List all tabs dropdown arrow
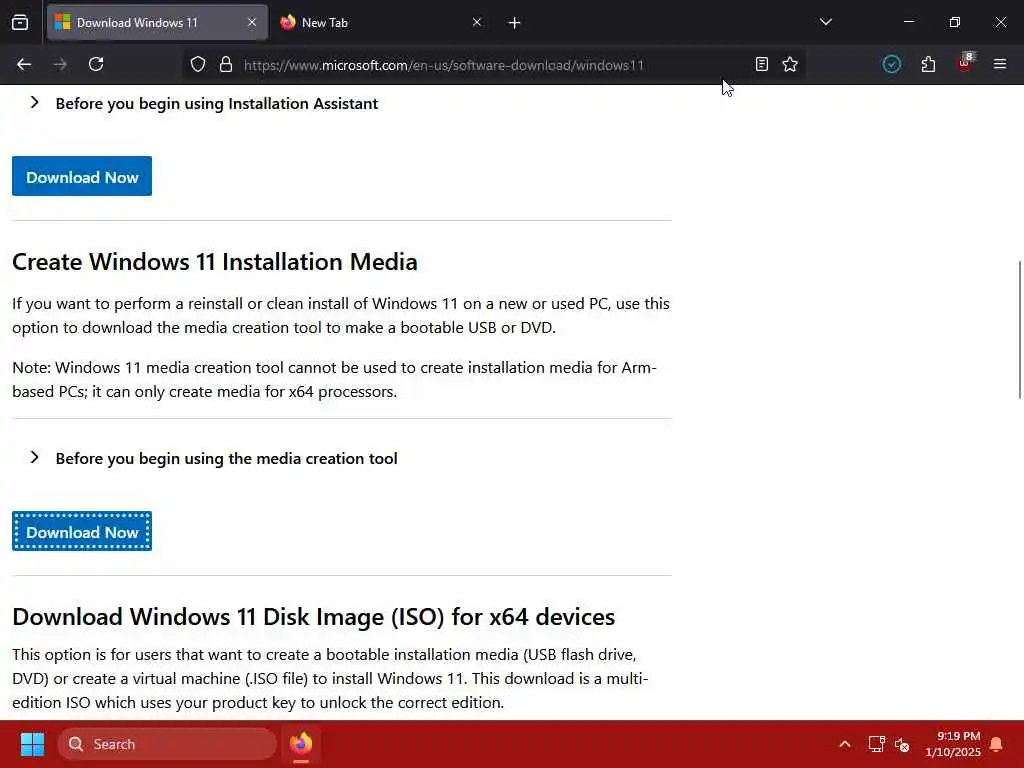 (826, 22)
